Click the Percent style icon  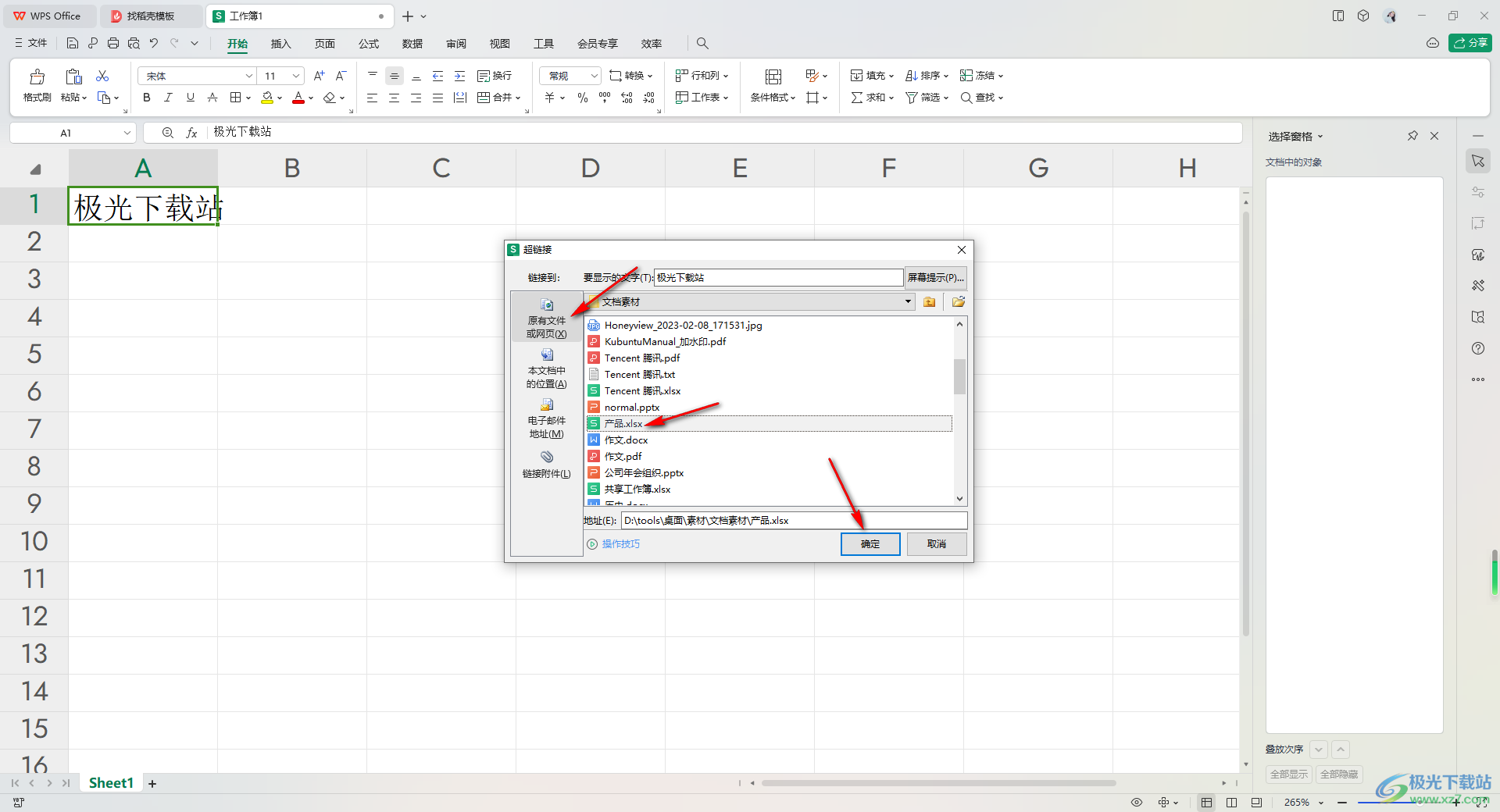[582, 98]
